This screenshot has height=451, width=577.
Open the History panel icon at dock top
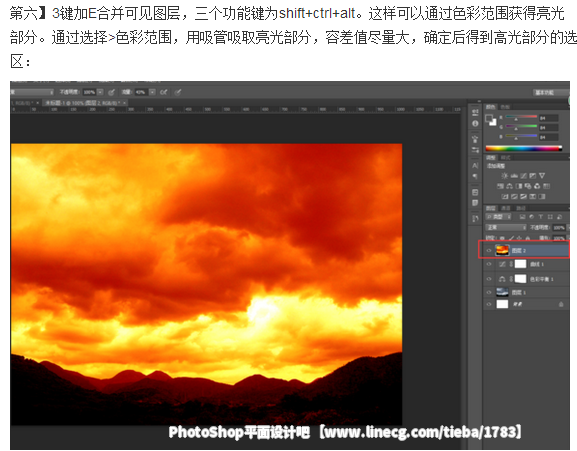tap(475, 112)
